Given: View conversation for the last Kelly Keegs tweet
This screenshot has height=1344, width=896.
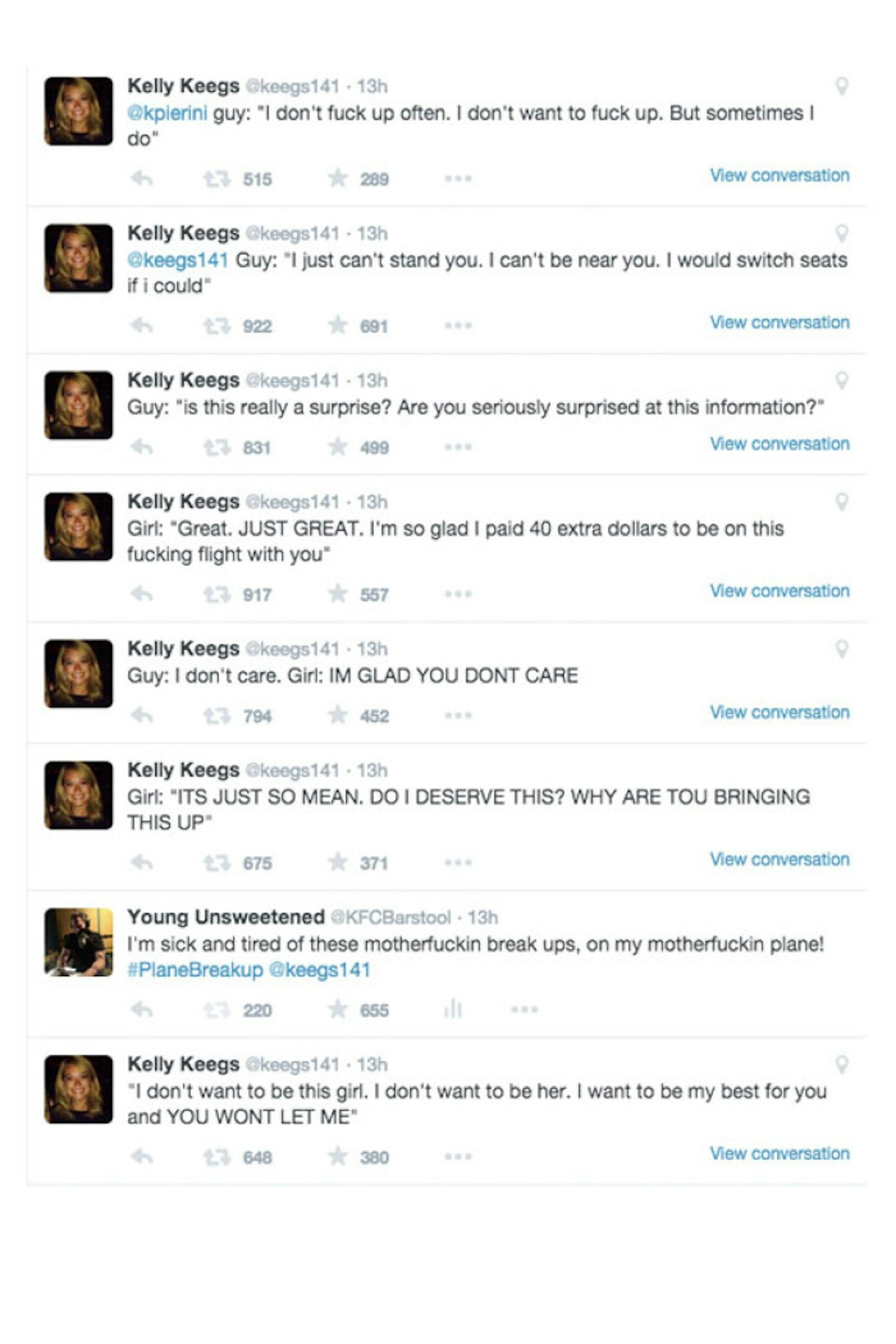Looking at the screenshot, I should click(780, 1154).
